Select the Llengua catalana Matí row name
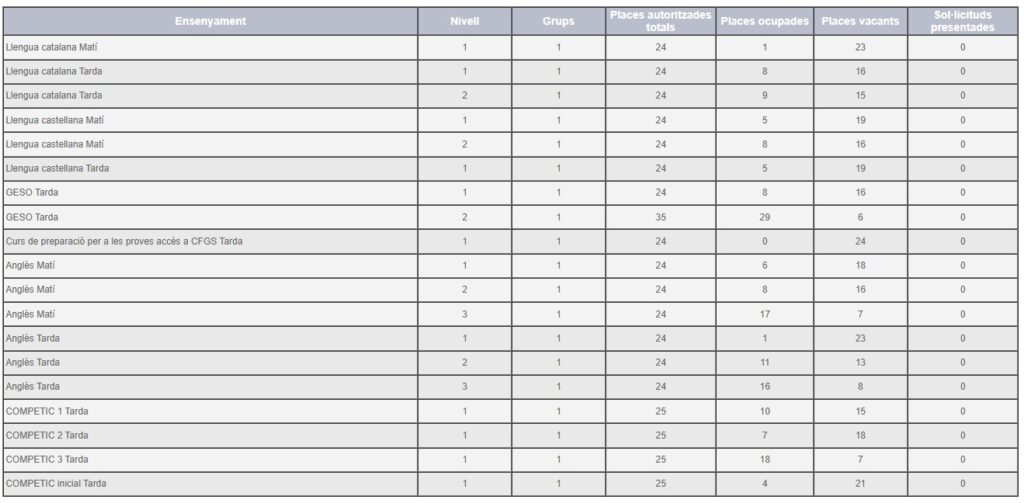 coord(52,47)
